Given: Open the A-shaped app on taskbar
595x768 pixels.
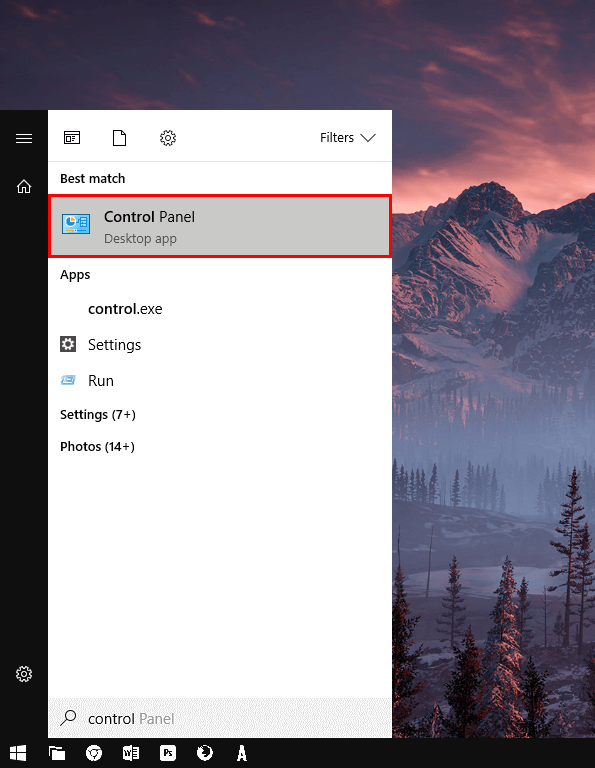Looking at the screenshot, I should pyautogui.click(x=241, y=753).
